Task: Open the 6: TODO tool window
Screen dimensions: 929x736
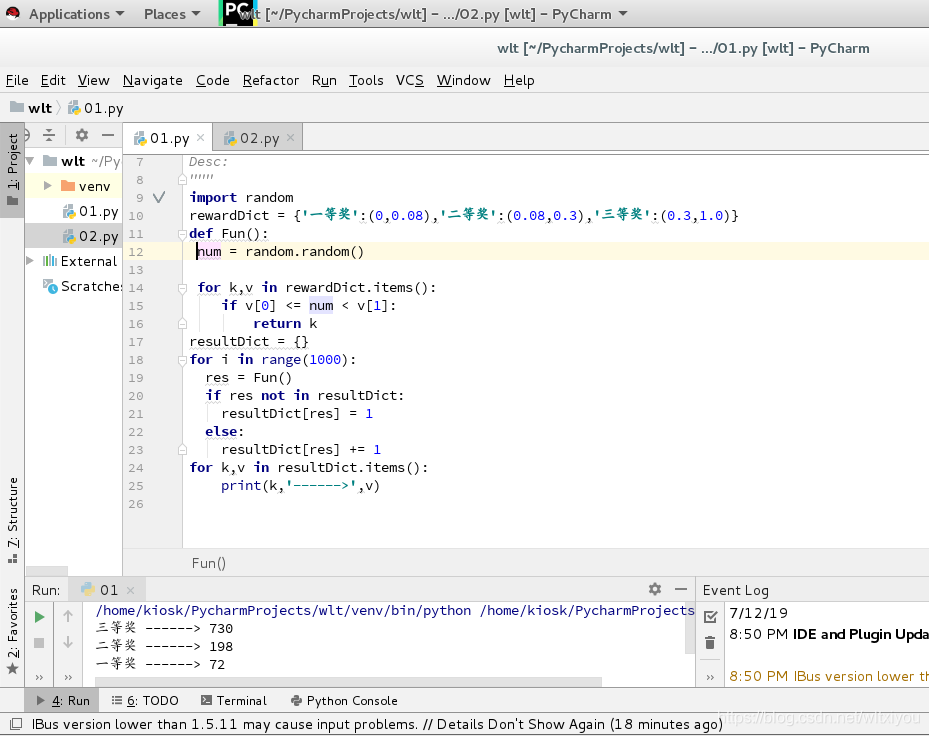Action: (145, 700)
